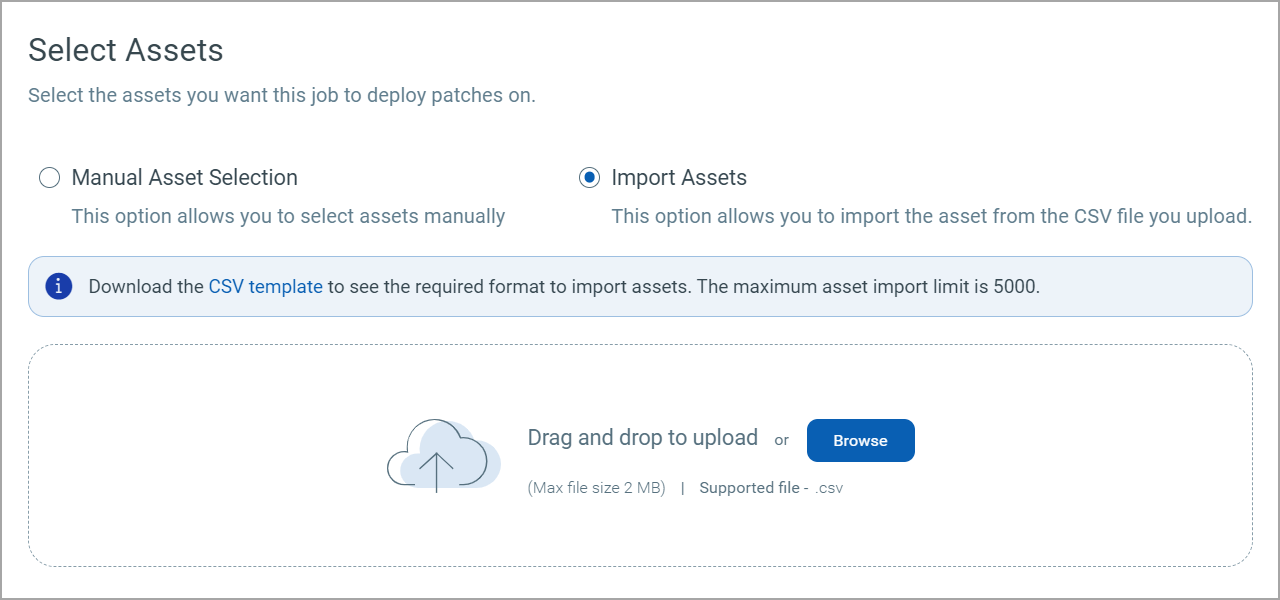This screenshot has height=600, width=1280.
Task: Click the Drag and drop to upload text
Action: click(x=642, y=437)
